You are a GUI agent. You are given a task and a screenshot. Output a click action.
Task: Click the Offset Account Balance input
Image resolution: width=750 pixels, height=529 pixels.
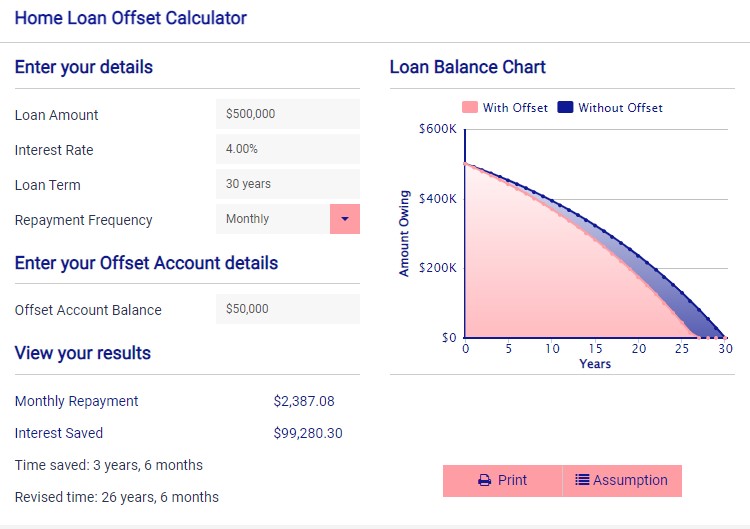(287, 309)
